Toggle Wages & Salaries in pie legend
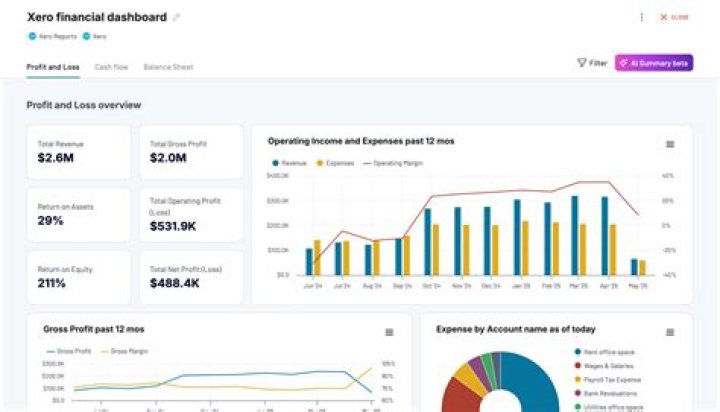This screenshot has height=412, width=720. [x=604, y=366]
